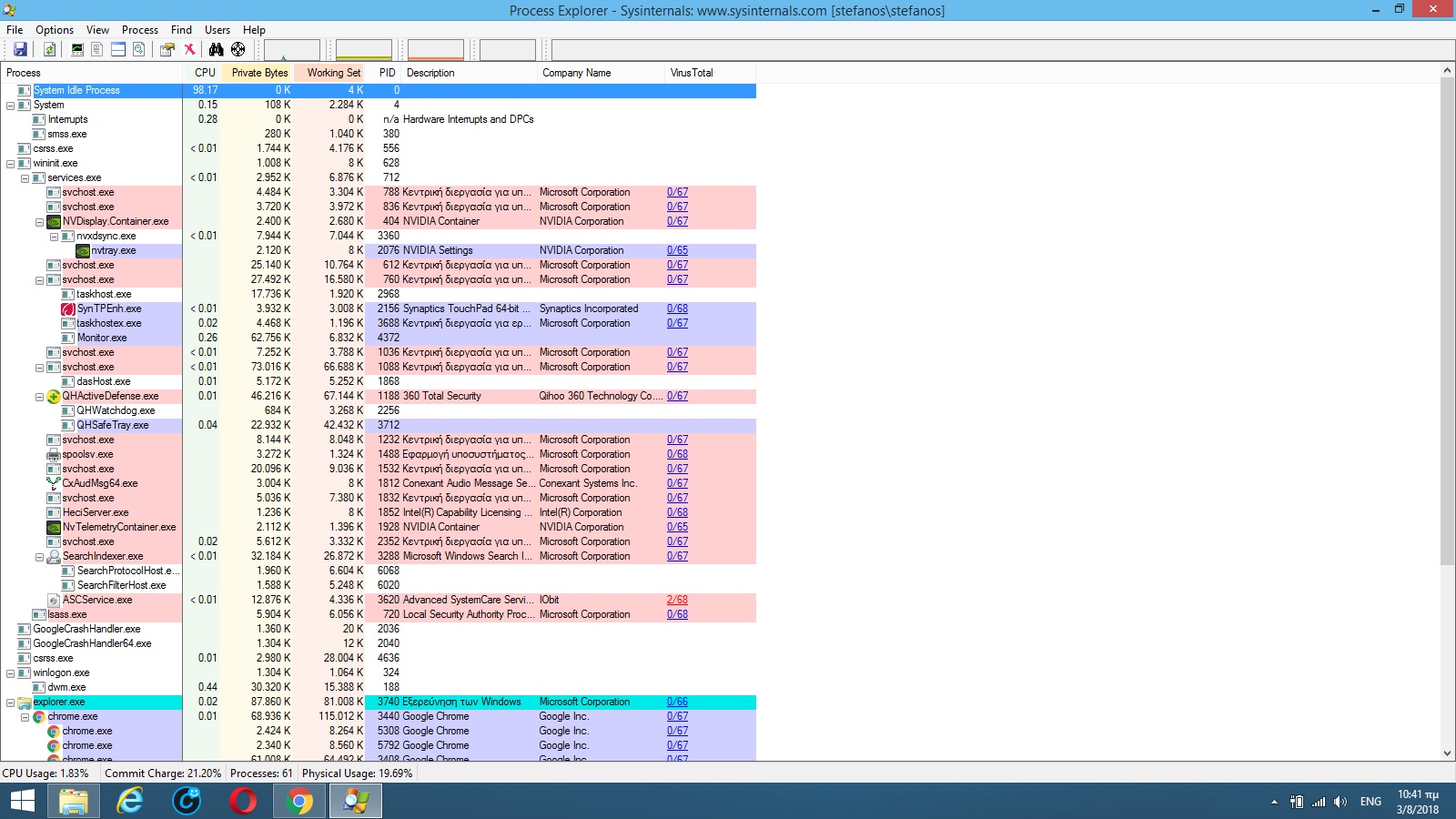The image size is (1456, 819).
Task: Click the binoculars Find Handle or DLL icon
Action: (216, 49)
